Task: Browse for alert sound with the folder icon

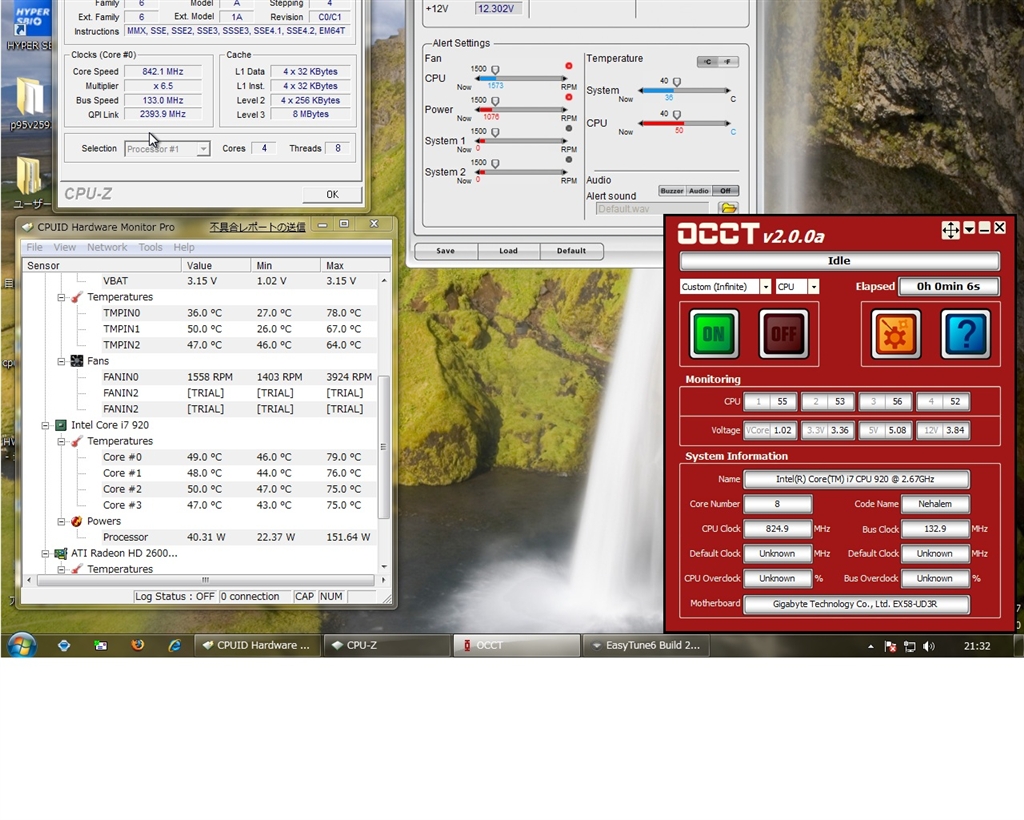Action: (x=728, y=208)
